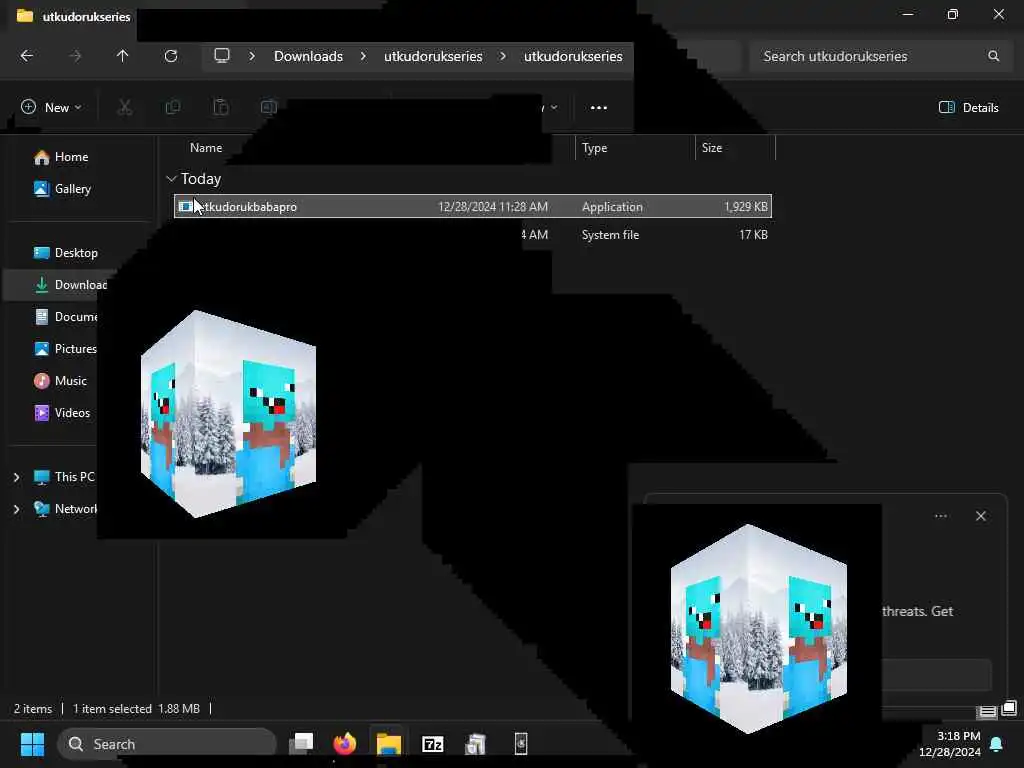Open notification popup options ellipsis

940,516
